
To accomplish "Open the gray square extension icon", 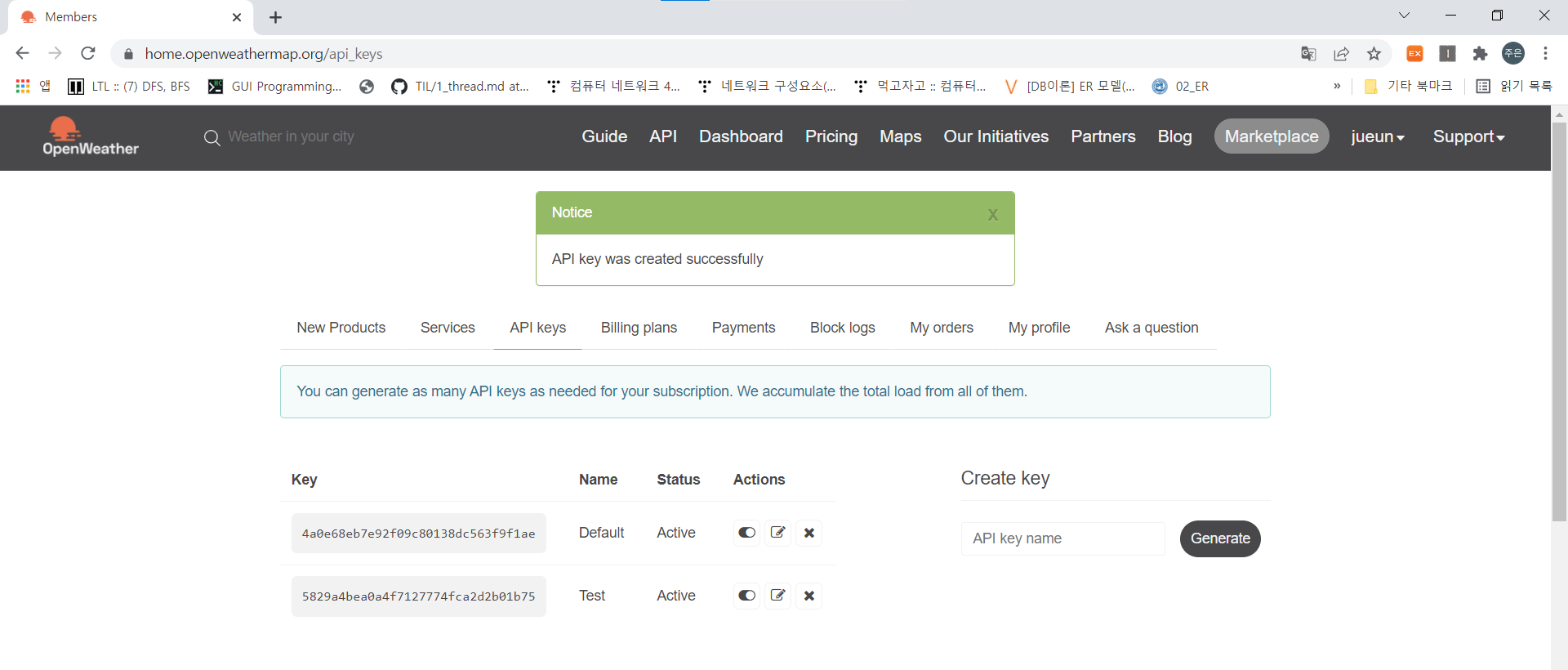I will 1447,54.
